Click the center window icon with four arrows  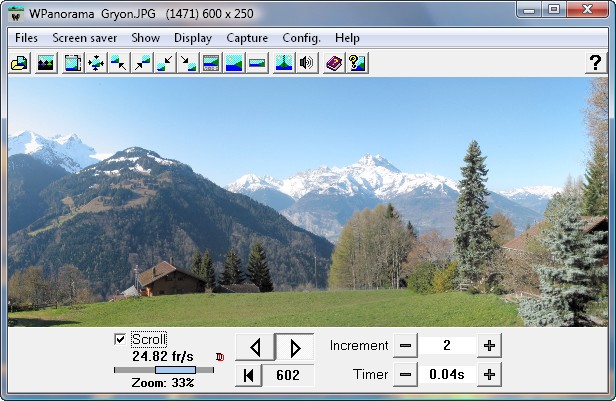pyautogui.click(x=96, y=63)
